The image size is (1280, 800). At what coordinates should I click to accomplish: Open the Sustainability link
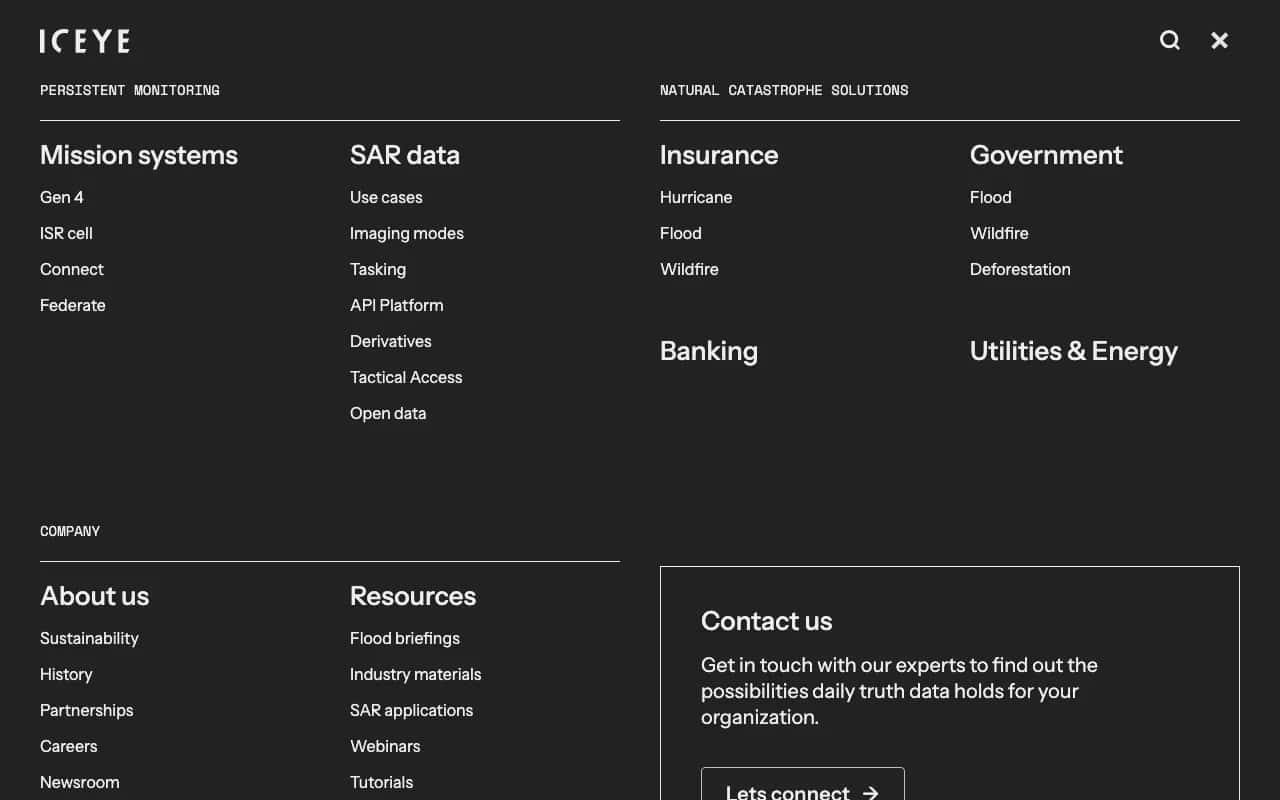click(89, 638)
